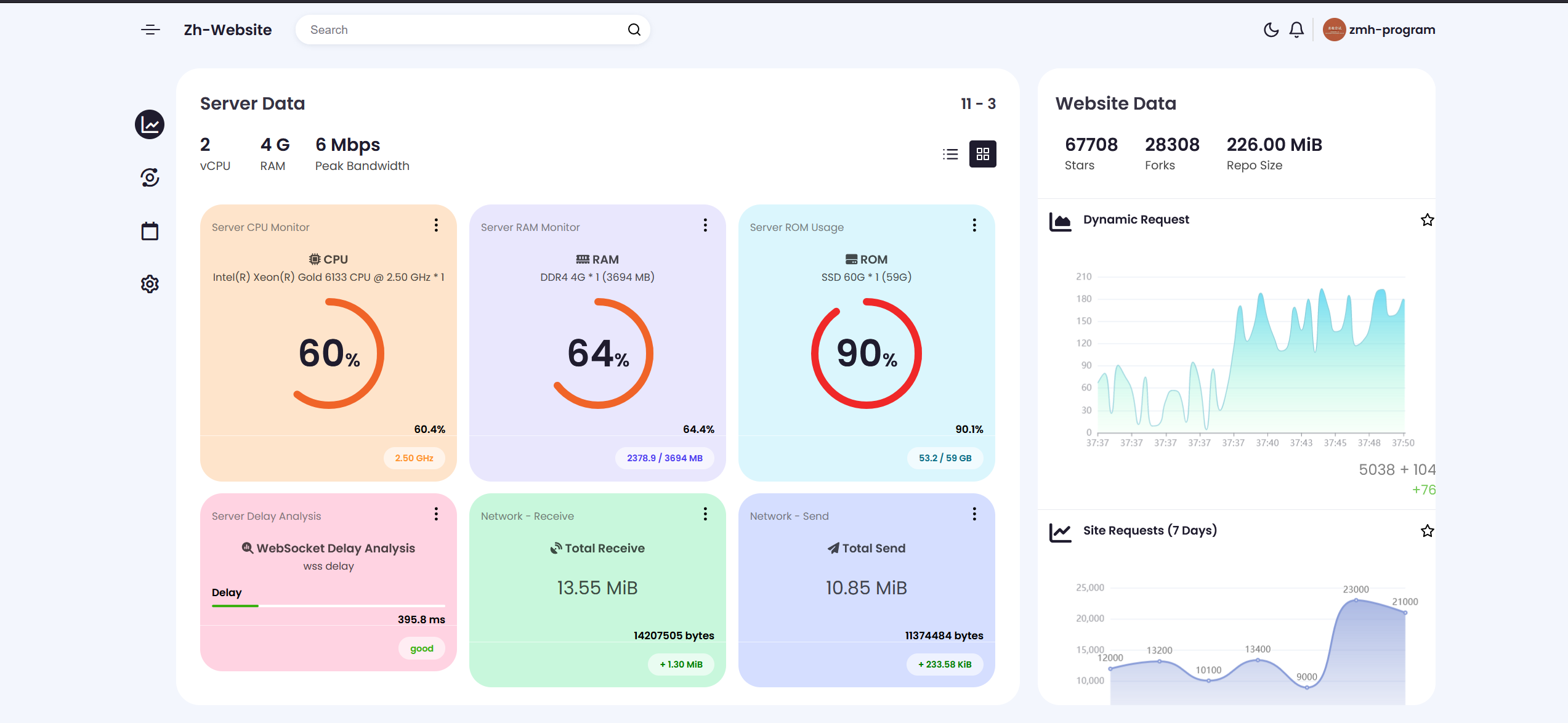The height and width of the screenshot is (723, 1568).
Task: Open the refresh-sync sidebar icon
Action: pos(150,177)
